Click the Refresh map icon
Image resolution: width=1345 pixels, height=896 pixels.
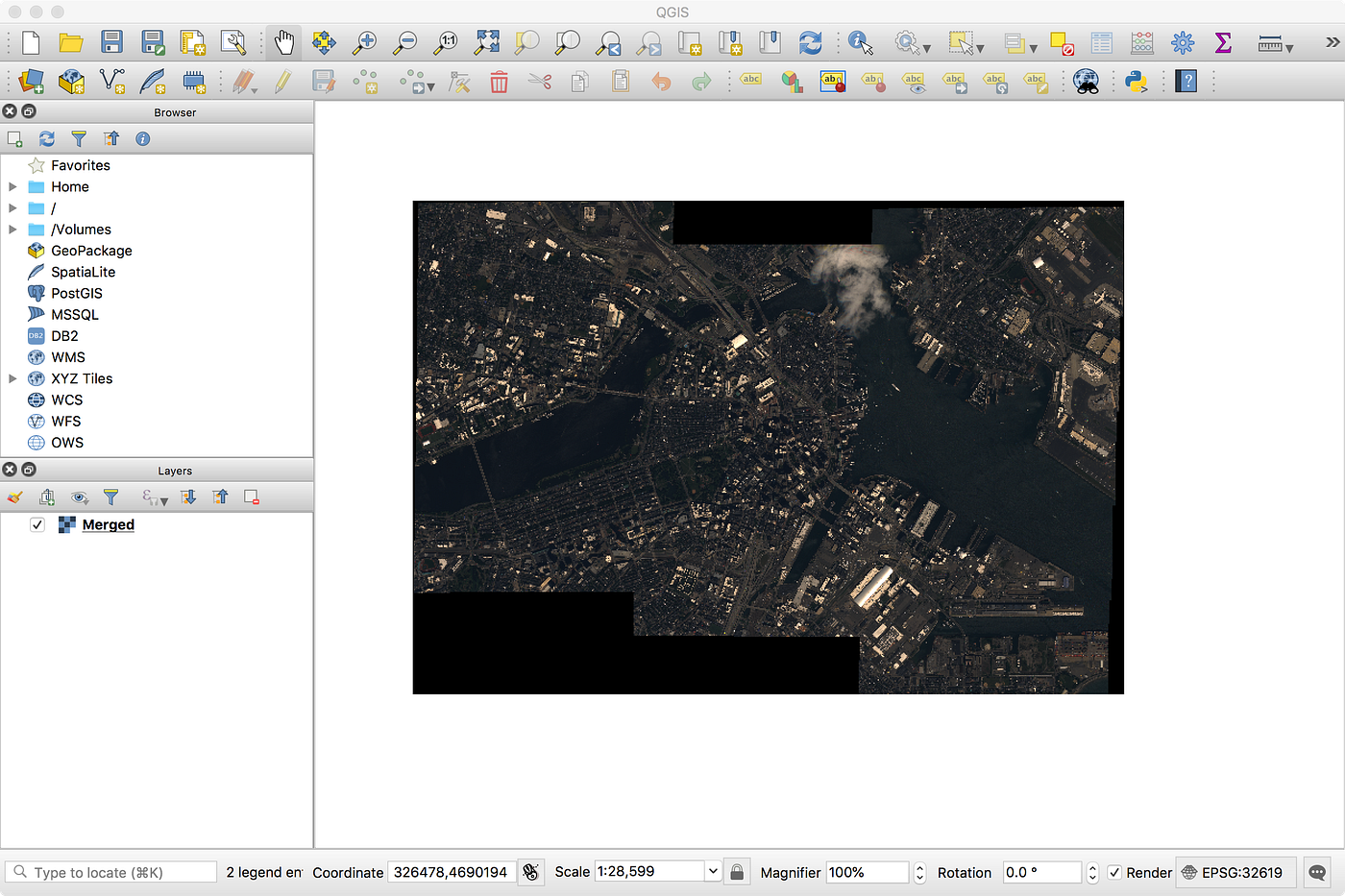[810, 43]
